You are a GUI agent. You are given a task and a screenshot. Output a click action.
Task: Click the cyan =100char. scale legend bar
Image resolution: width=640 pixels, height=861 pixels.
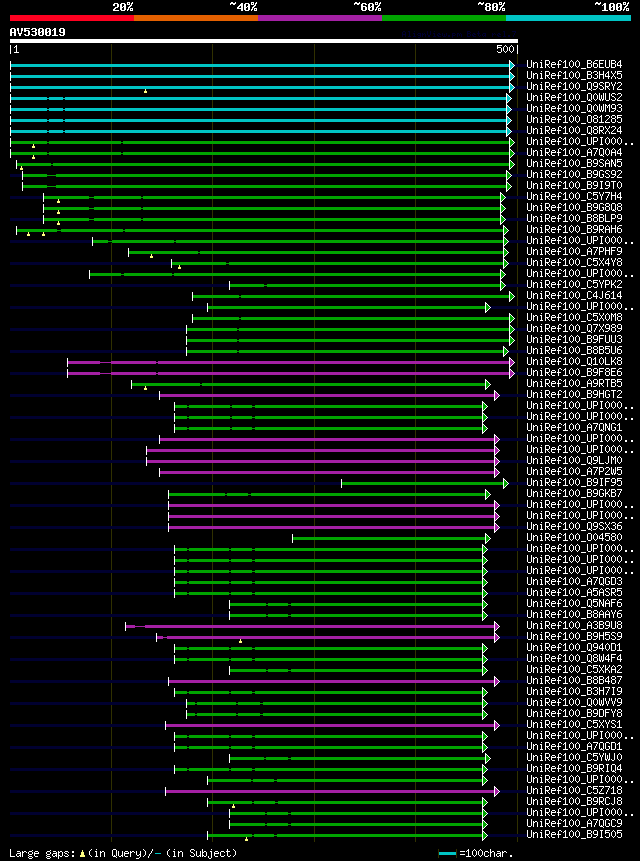(447, 853)
